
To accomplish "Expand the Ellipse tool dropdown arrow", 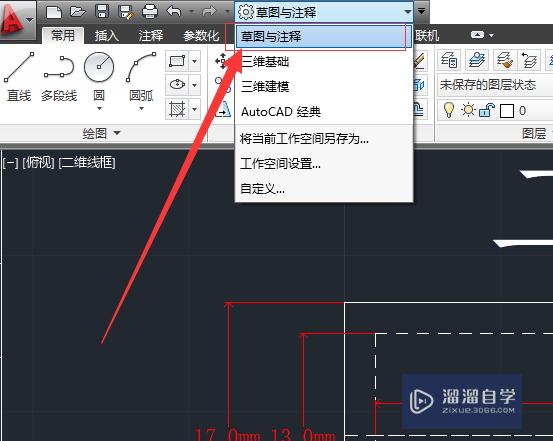I will click(194, 85).
